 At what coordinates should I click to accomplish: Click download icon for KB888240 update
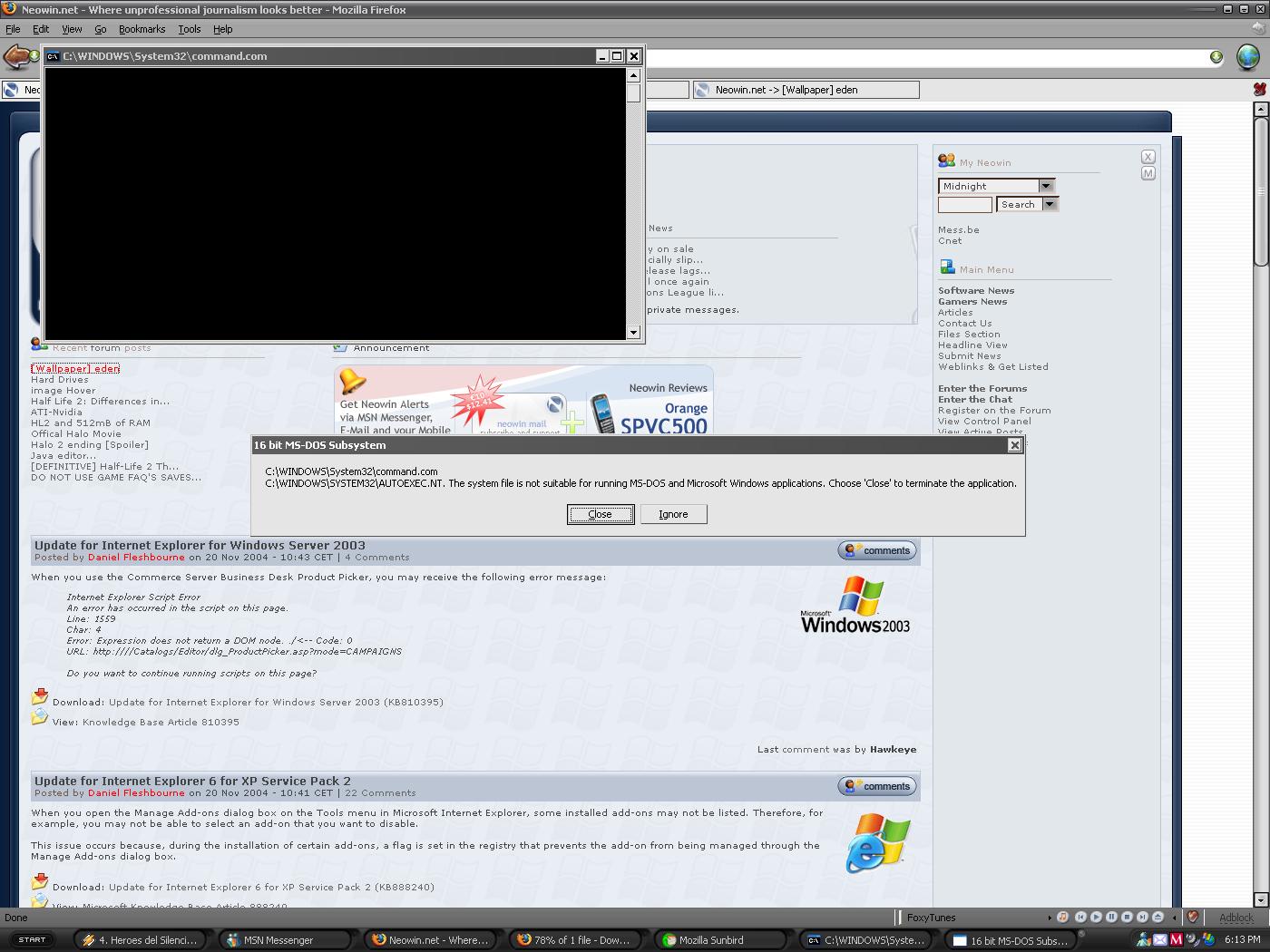click(x=39, y=881)
